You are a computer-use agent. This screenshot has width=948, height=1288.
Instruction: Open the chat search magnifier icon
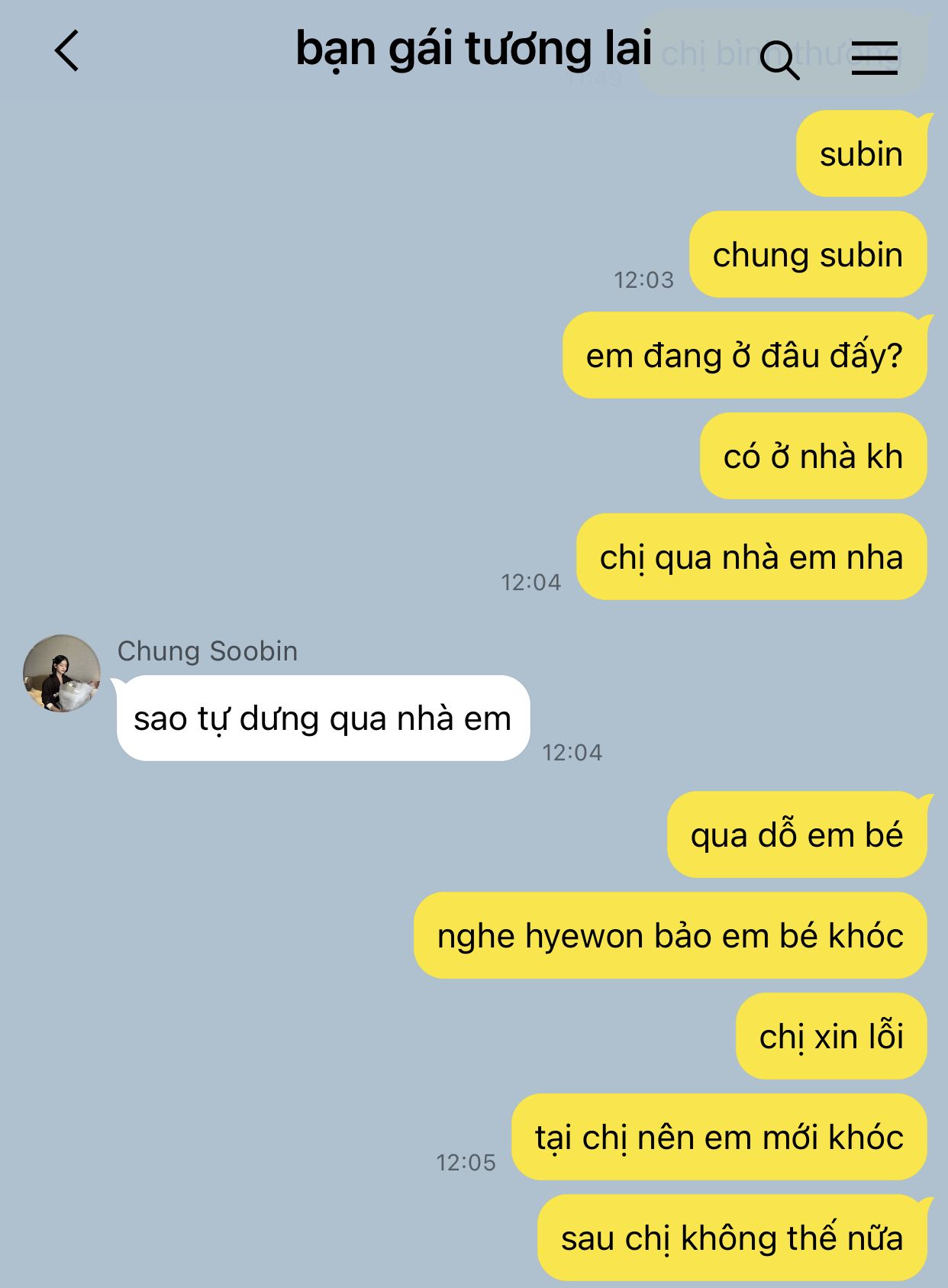pyautogui.click(x=779, y=60)
